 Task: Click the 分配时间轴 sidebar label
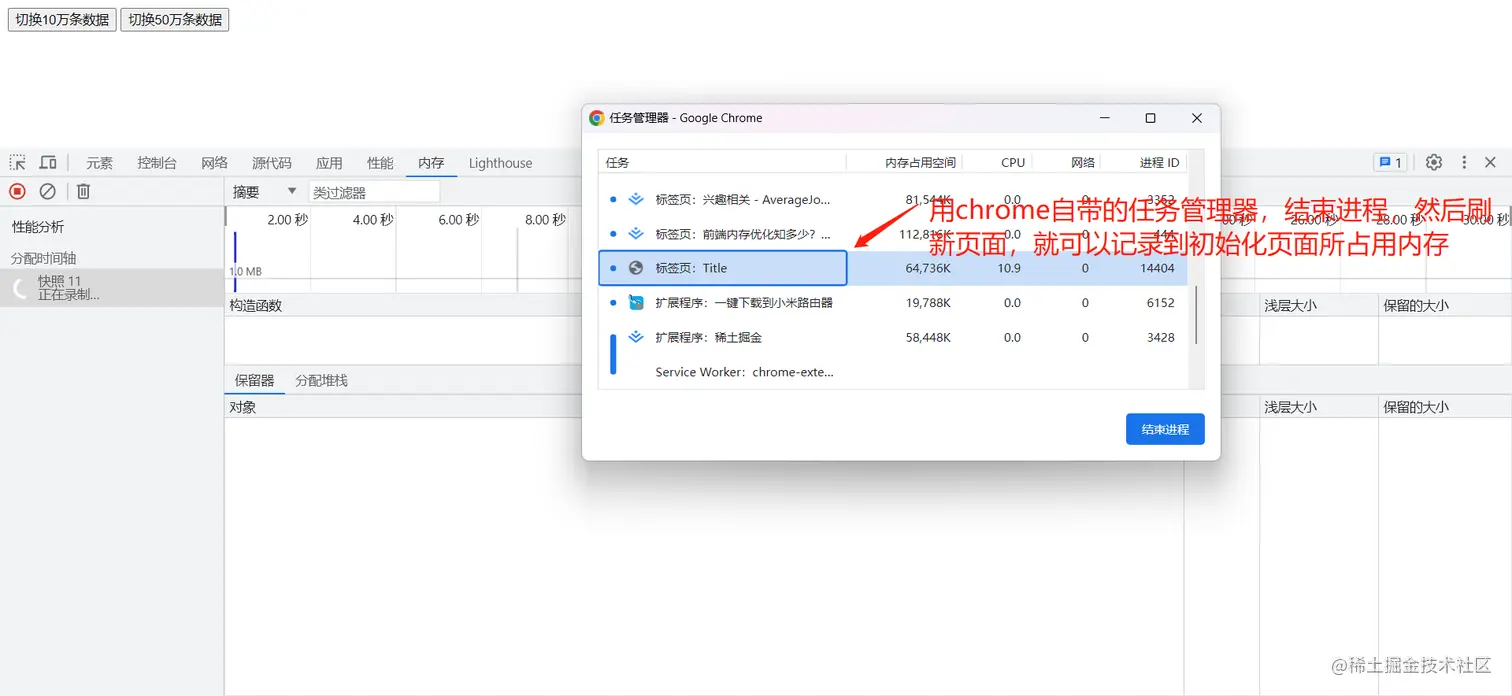coord(44,258)
